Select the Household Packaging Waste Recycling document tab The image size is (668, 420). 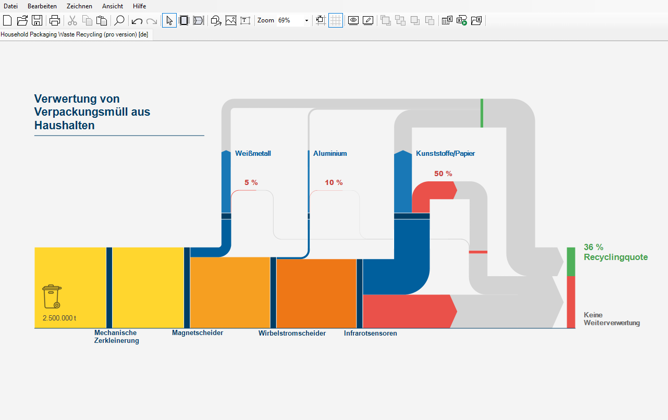click(75, 35)
